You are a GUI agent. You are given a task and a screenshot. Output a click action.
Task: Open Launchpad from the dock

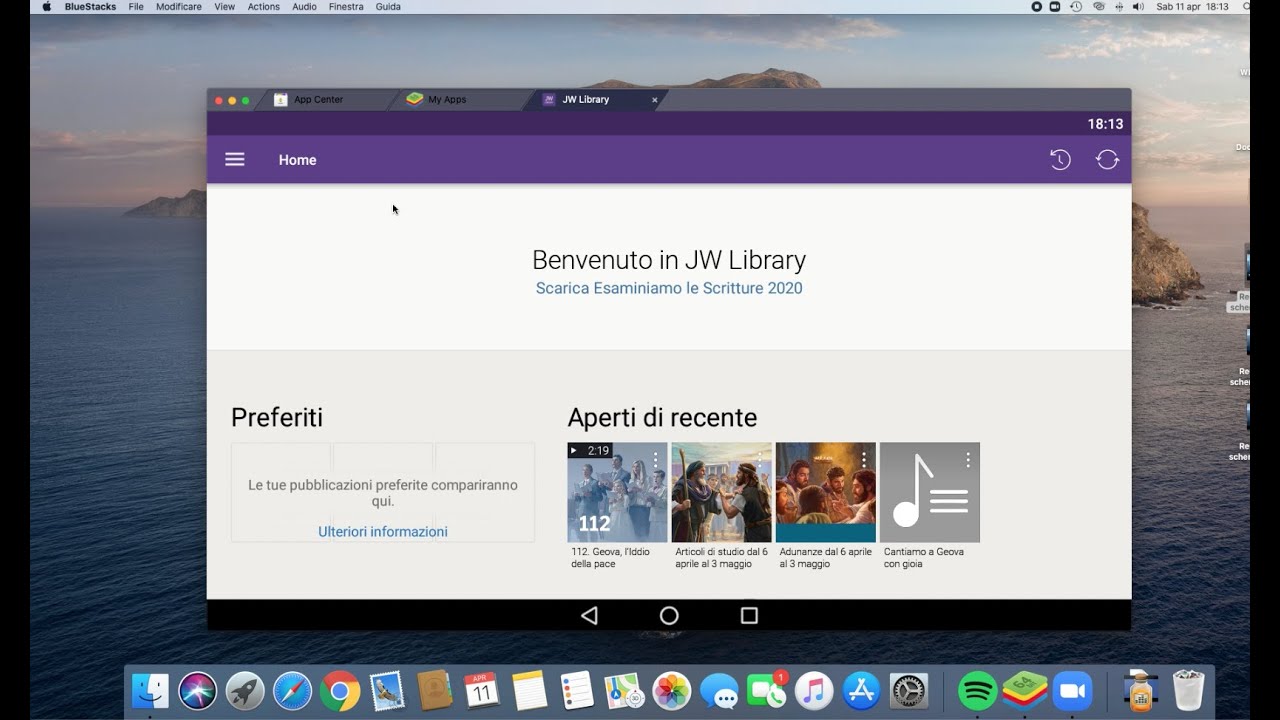point(245,691)
